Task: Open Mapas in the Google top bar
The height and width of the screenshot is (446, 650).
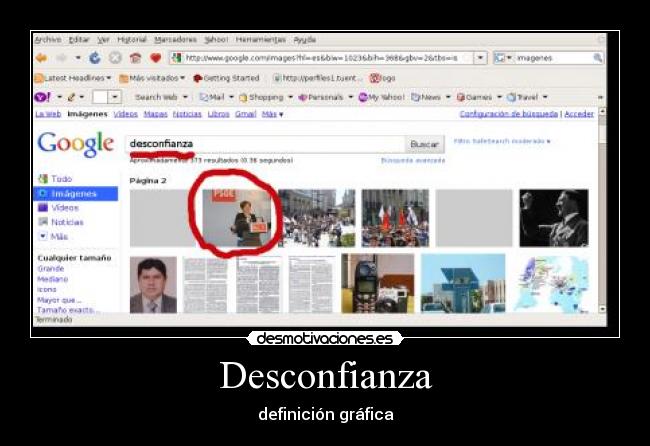Action: click(155, 114)
